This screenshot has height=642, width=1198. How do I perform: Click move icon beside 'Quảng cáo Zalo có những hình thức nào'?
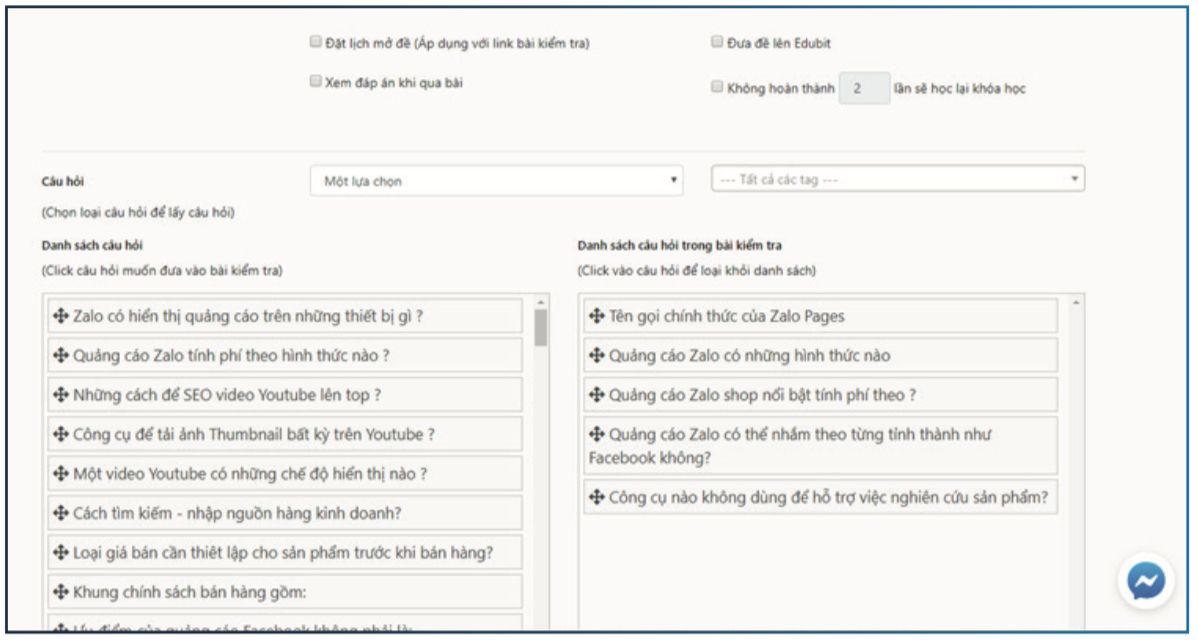pos(597,355)
